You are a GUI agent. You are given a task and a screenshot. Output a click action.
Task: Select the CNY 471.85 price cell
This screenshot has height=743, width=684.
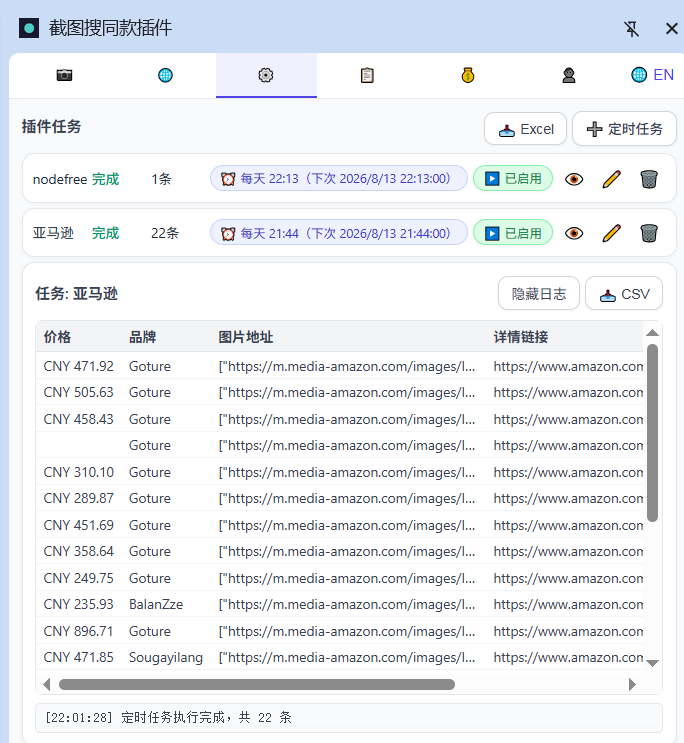[79, 658]
